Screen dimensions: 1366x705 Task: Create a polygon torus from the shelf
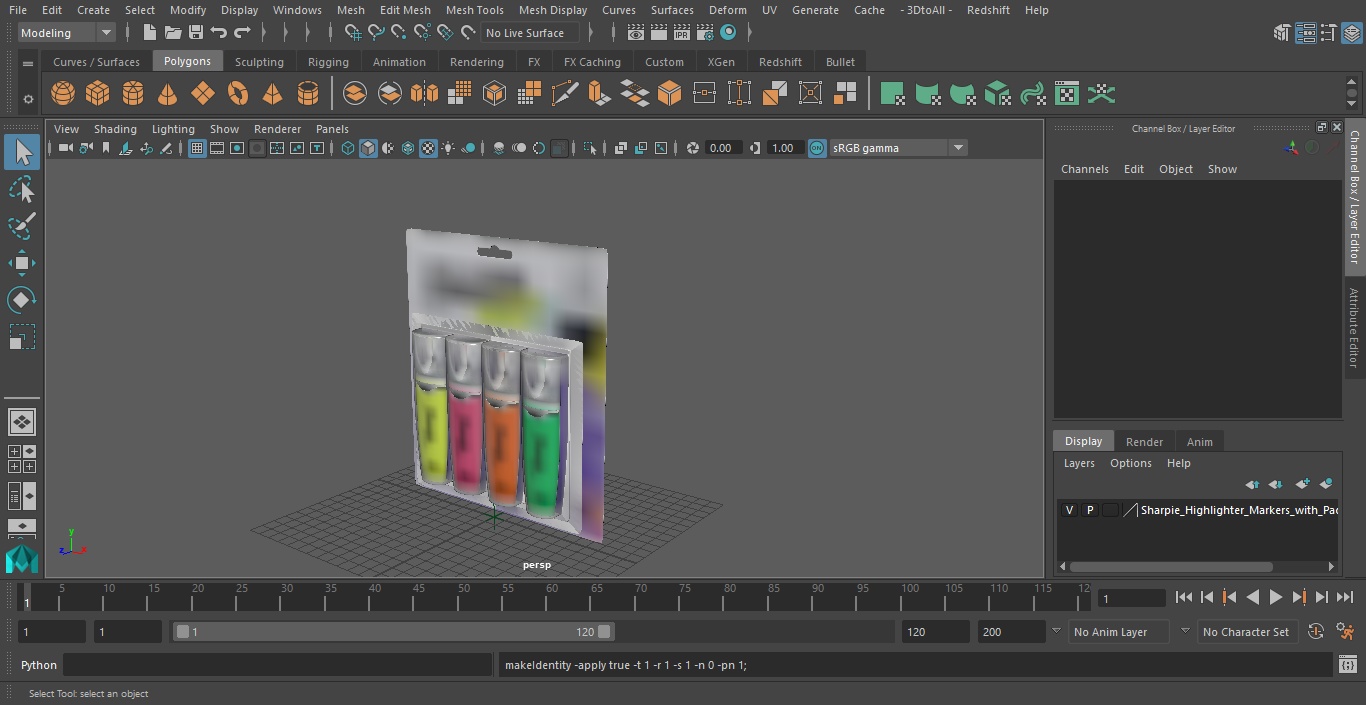point(238,94)
